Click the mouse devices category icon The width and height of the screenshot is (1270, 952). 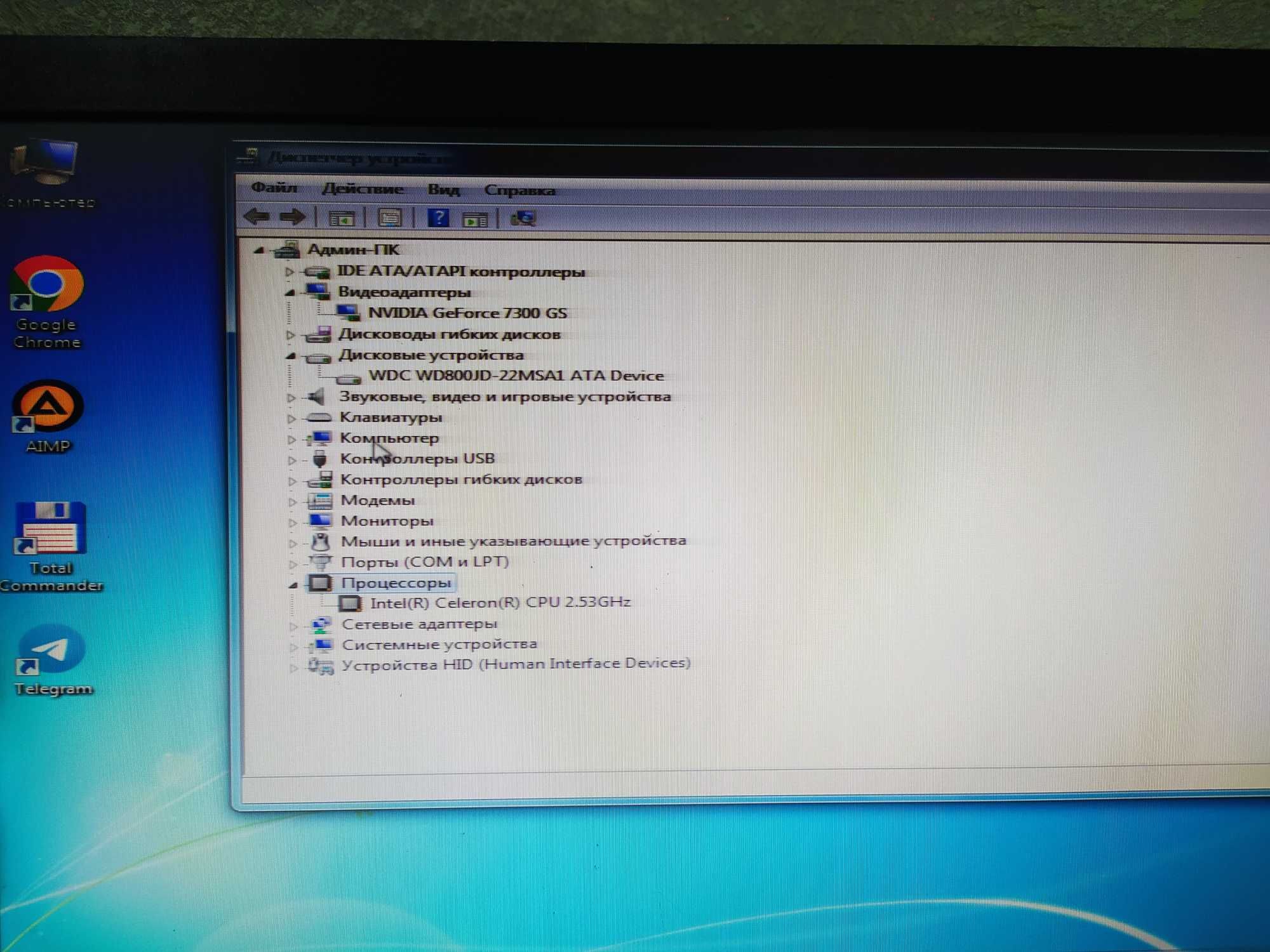click(321, 542)
